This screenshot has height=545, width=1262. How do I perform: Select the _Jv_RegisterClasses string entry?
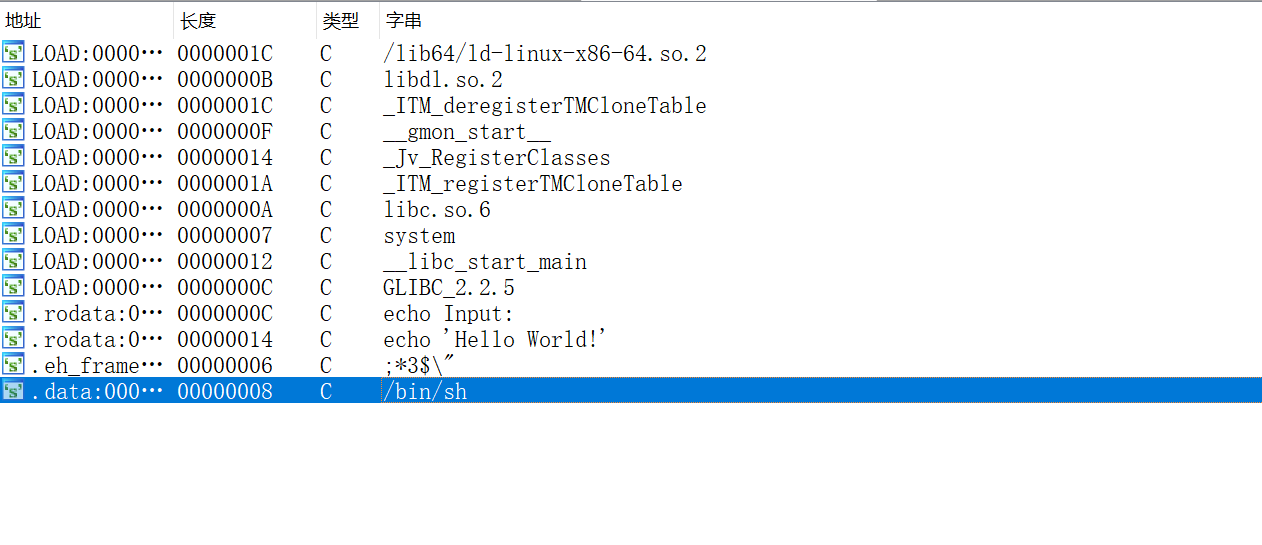coord(497,158)
